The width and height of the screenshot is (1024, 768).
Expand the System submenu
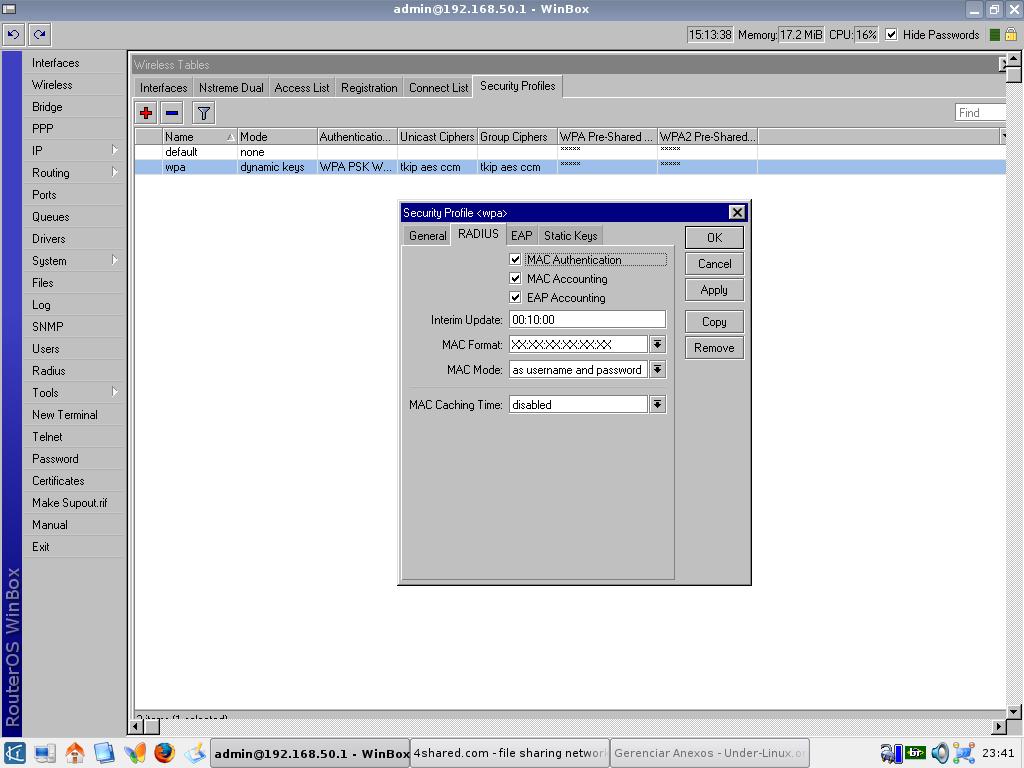(115, 260)
